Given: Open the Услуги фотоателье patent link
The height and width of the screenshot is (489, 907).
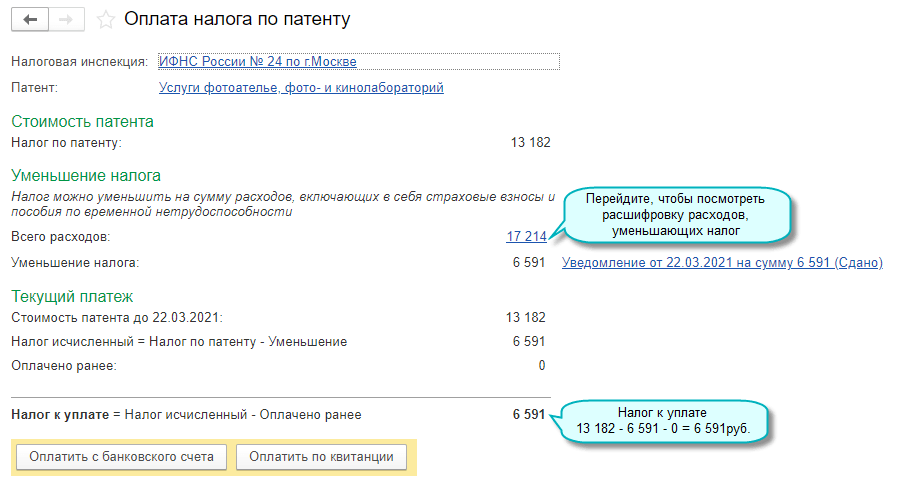Looking at the screenshot, I should click(301, 87).
